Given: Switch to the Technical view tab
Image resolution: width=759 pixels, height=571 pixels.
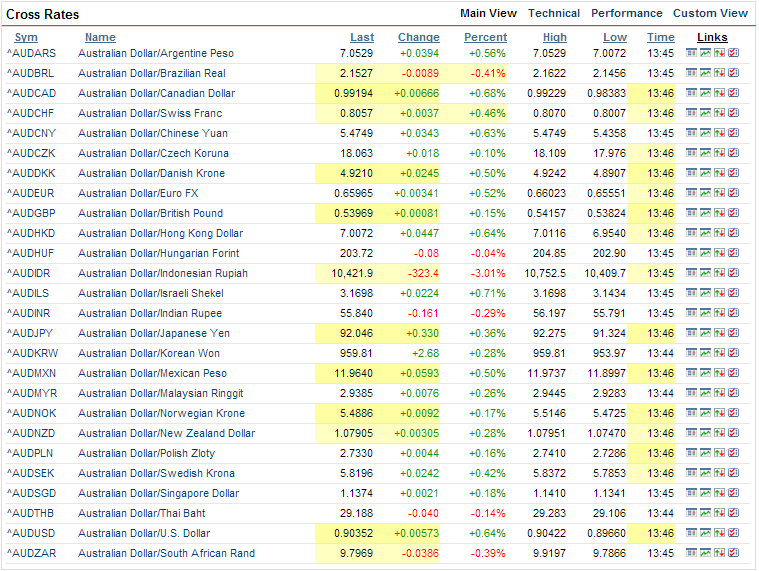Looking at the screenshot, I should tap(553, 13).
